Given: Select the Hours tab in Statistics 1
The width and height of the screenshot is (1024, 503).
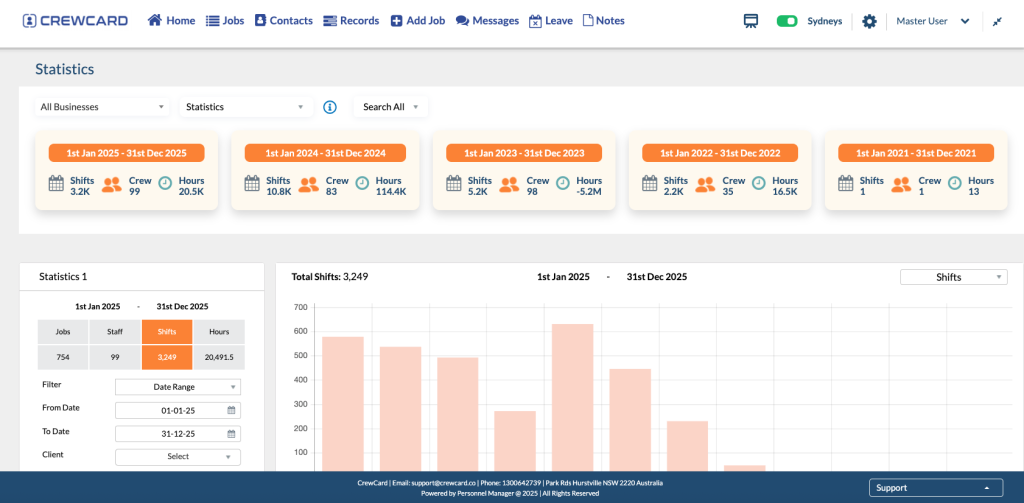Looking at the screenshot, I should pyautogui.click(x=219, y=332).
